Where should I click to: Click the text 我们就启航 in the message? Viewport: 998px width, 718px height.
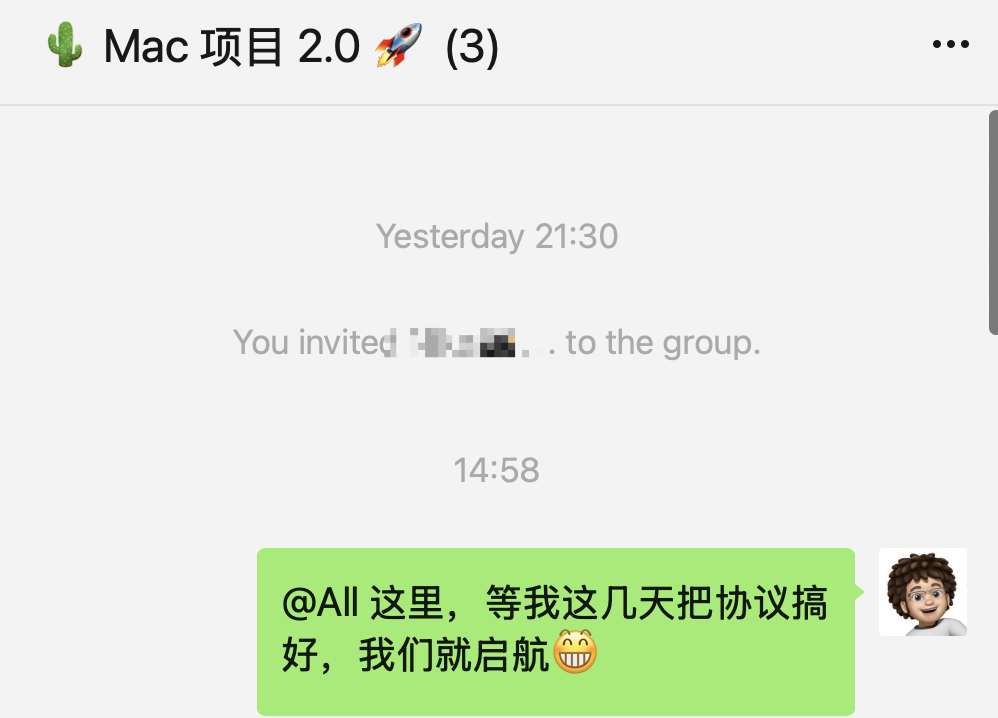tap(454, 654)
